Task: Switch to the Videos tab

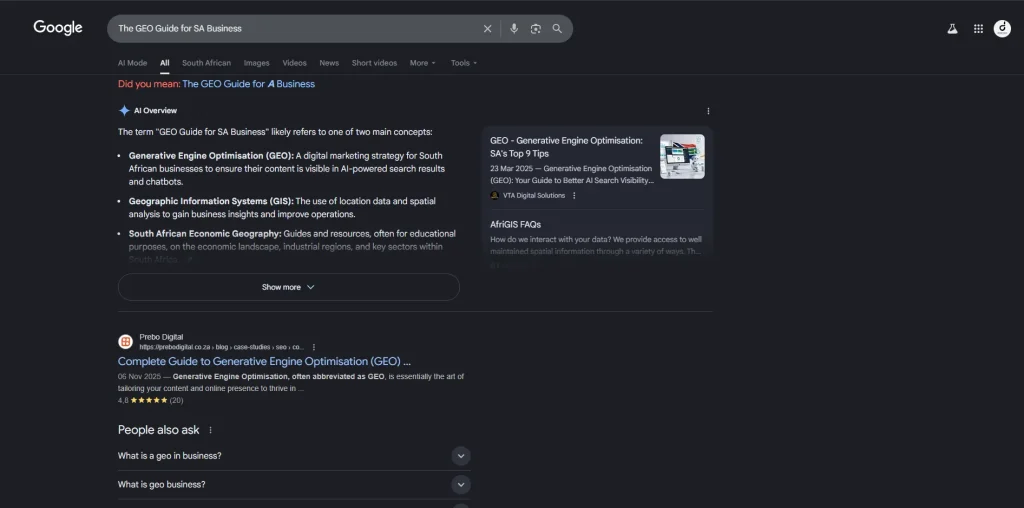Action: coord(295,63)
